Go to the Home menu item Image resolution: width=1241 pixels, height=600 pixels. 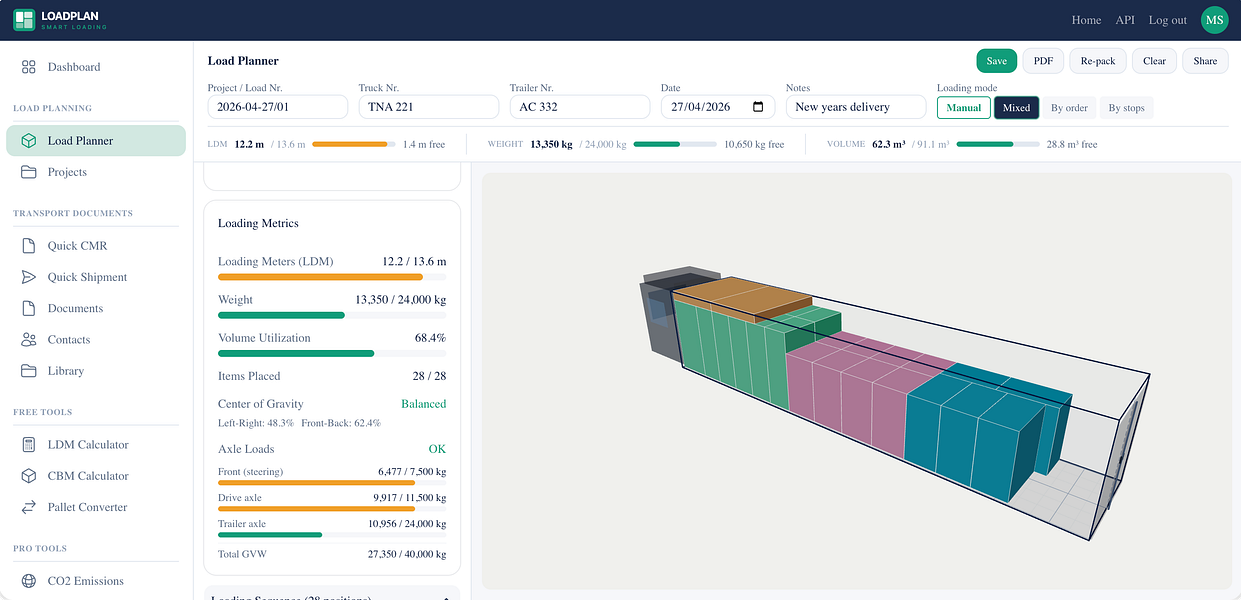pyautogui.click(x=1086, y=20)
